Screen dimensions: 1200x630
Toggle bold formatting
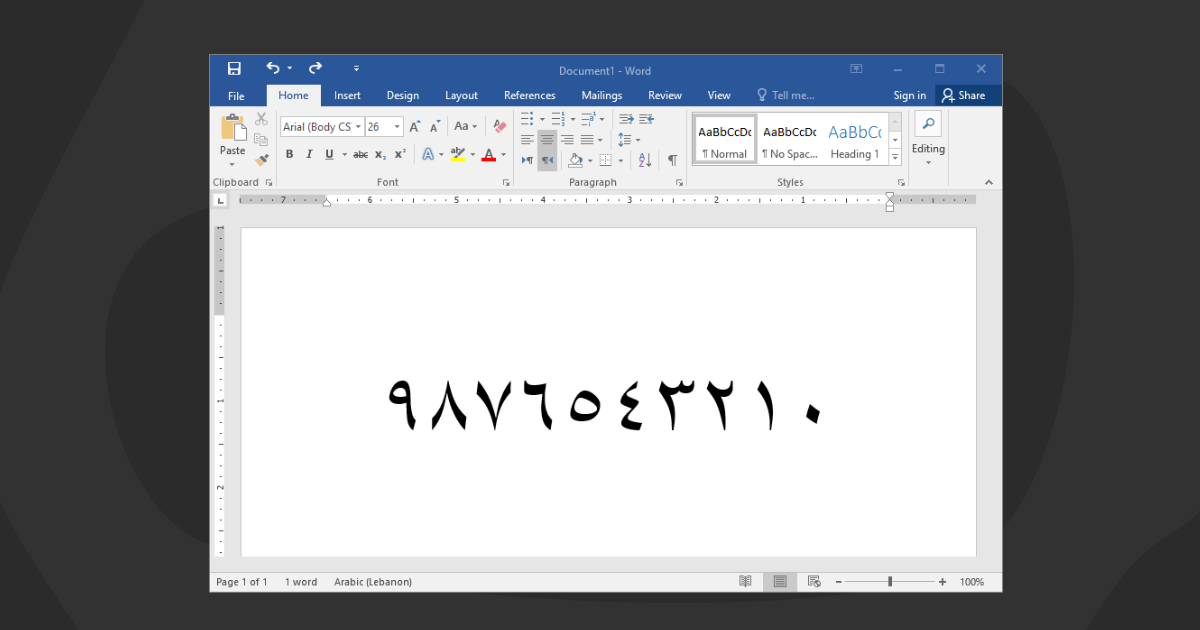290,155
